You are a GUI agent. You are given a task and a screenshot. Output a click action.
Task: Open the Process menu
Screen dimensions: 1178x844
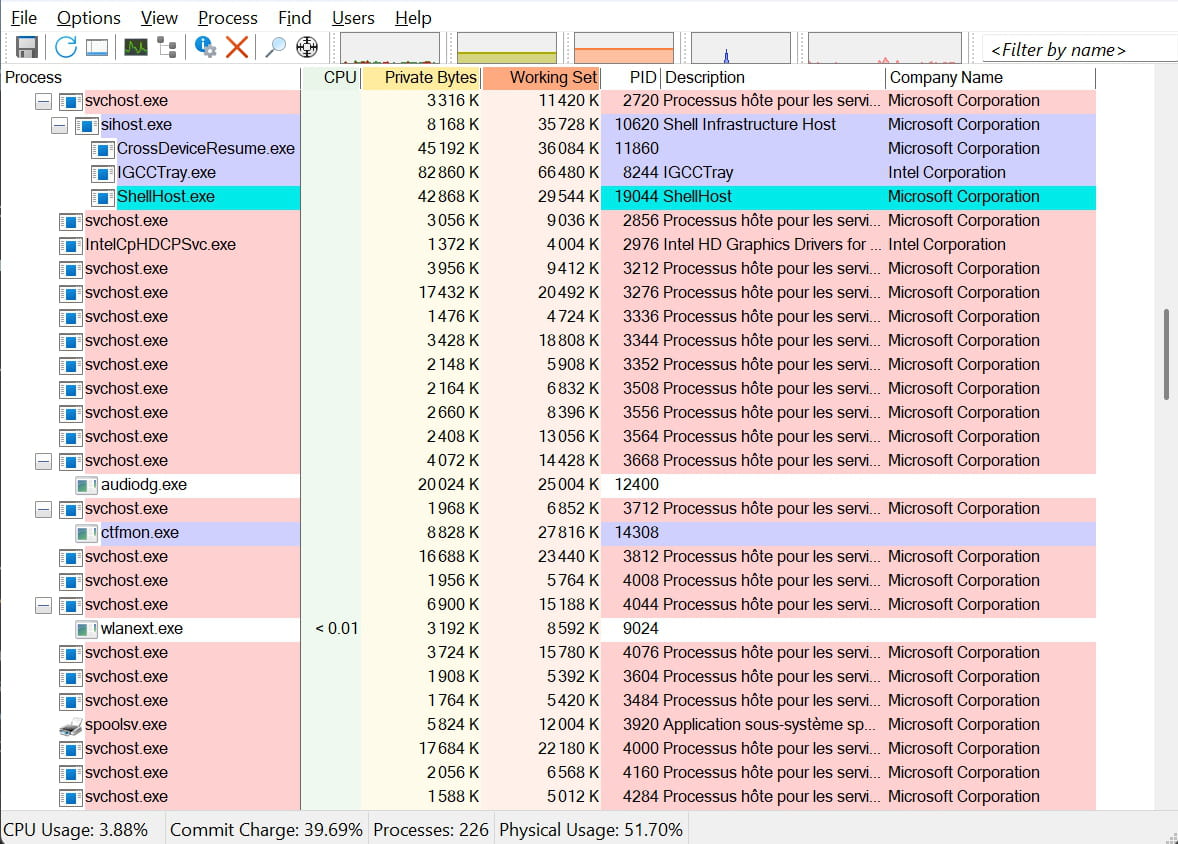(227, 18)
